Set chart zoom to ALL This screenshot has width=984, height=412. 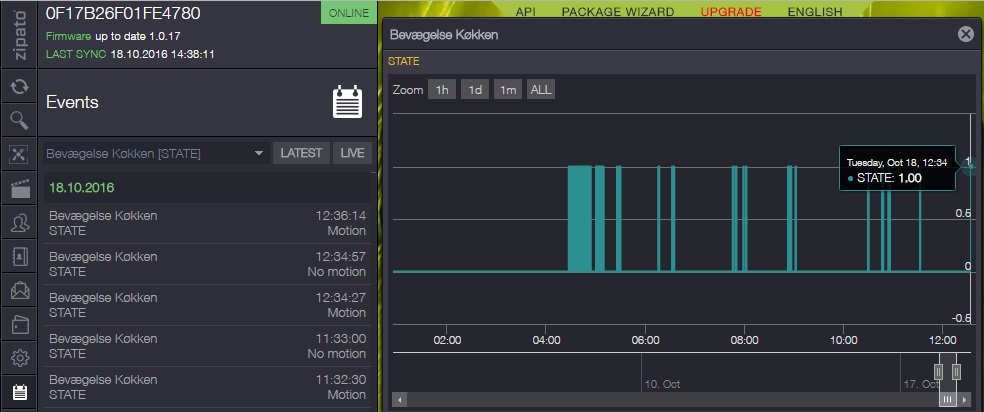[x=540, y=90]
